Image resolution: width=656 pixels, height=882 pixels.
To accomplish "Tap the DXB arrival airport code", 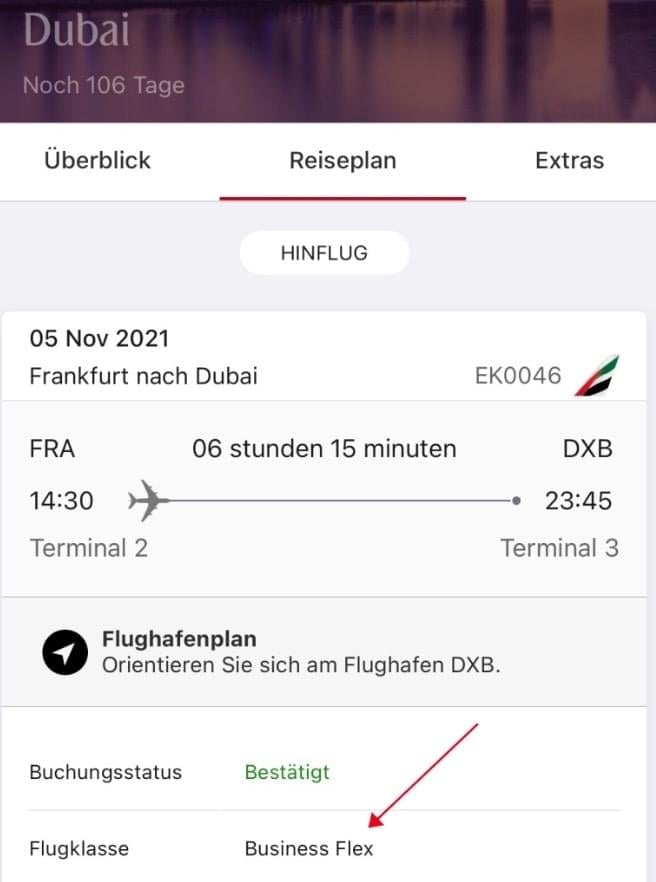I will (587, 449).
